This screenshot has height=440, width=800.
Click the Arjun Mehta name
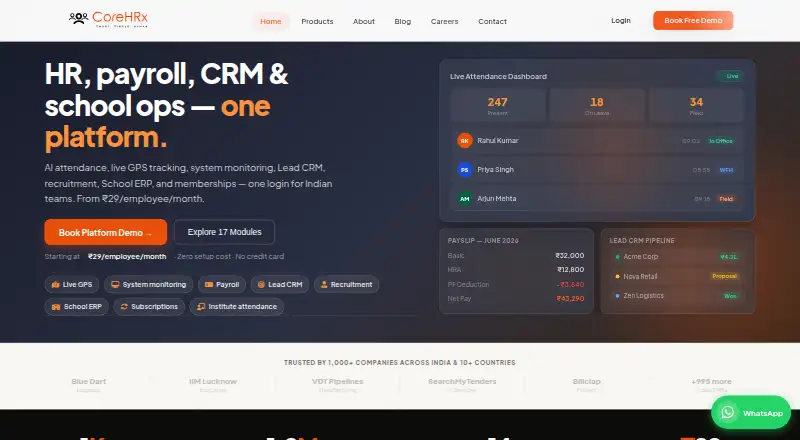pos(496,199)
